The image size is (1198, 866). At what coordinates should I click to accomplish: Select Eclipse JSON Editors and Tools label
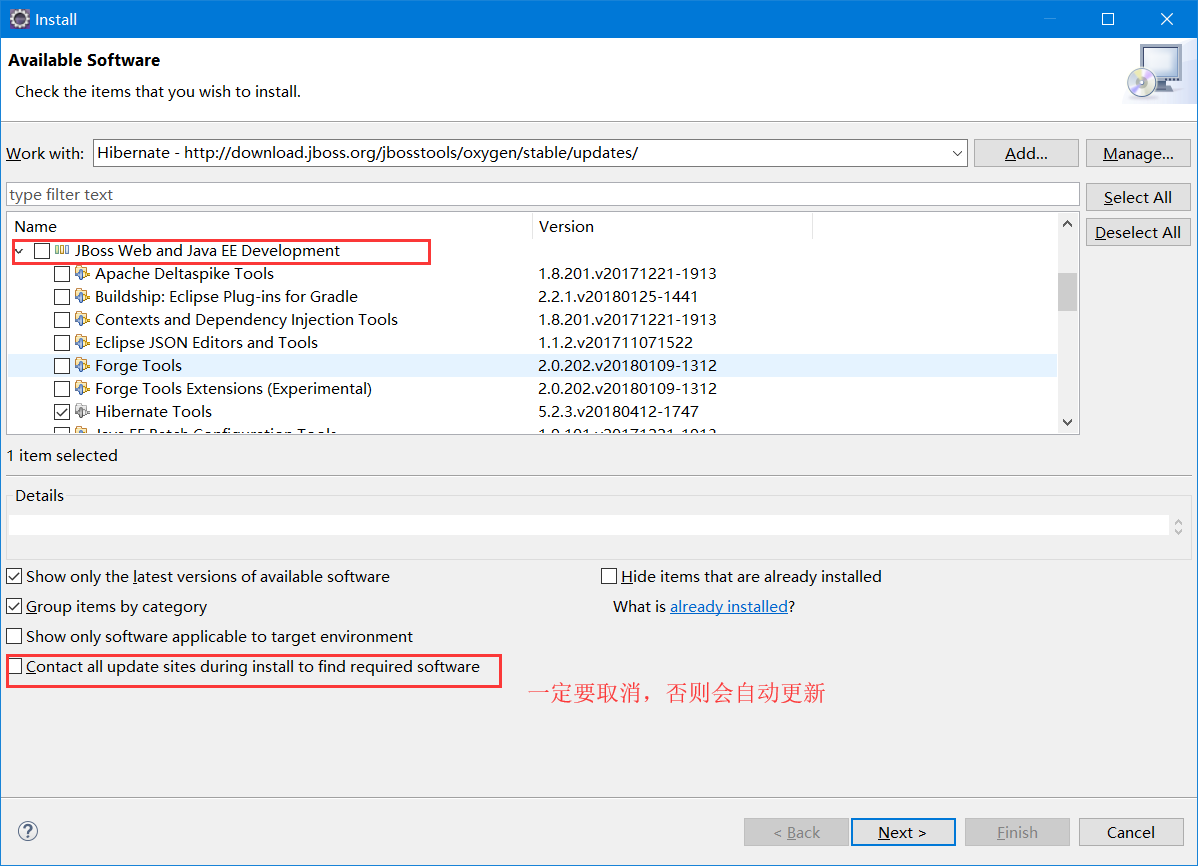tap(206, 342)
